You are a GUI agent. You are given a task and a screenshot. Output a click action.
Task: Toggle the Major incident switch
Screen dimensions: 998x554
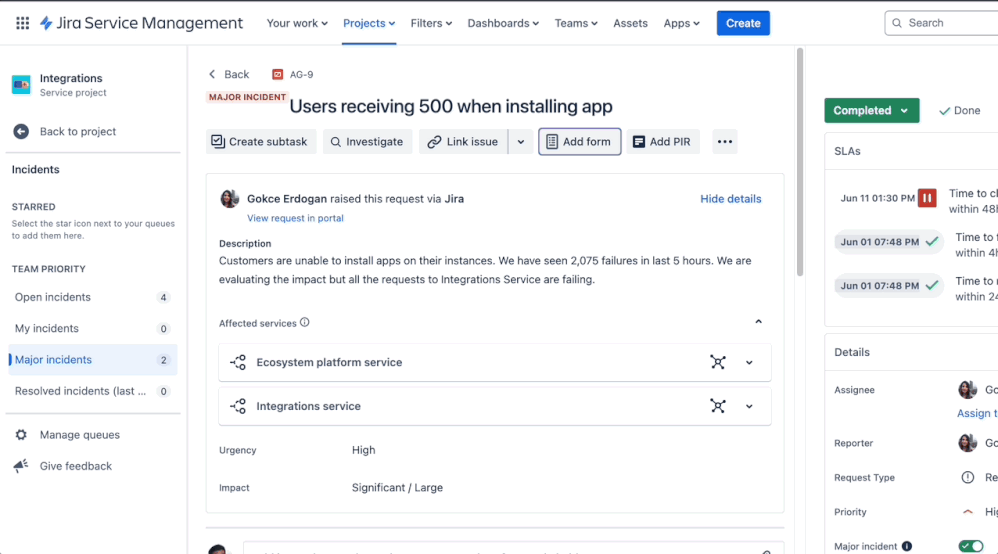[x=971, y=546]
